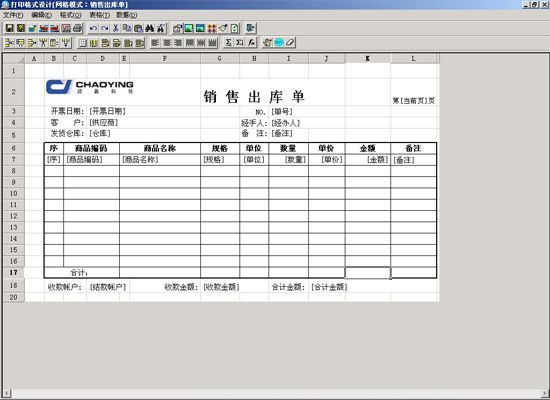
Task: Click the Print printer icon
Action: (x=78, y=28)
